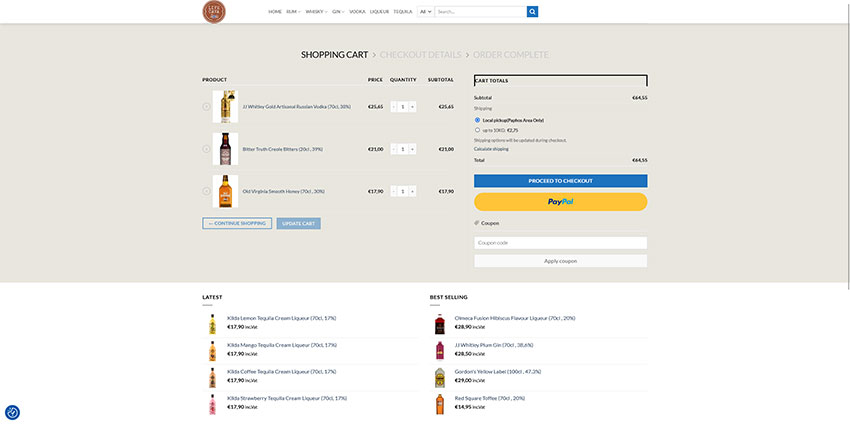Open the search category 'All' dropdown
Viewport: 850px width, 425px height.
point(425,12)
